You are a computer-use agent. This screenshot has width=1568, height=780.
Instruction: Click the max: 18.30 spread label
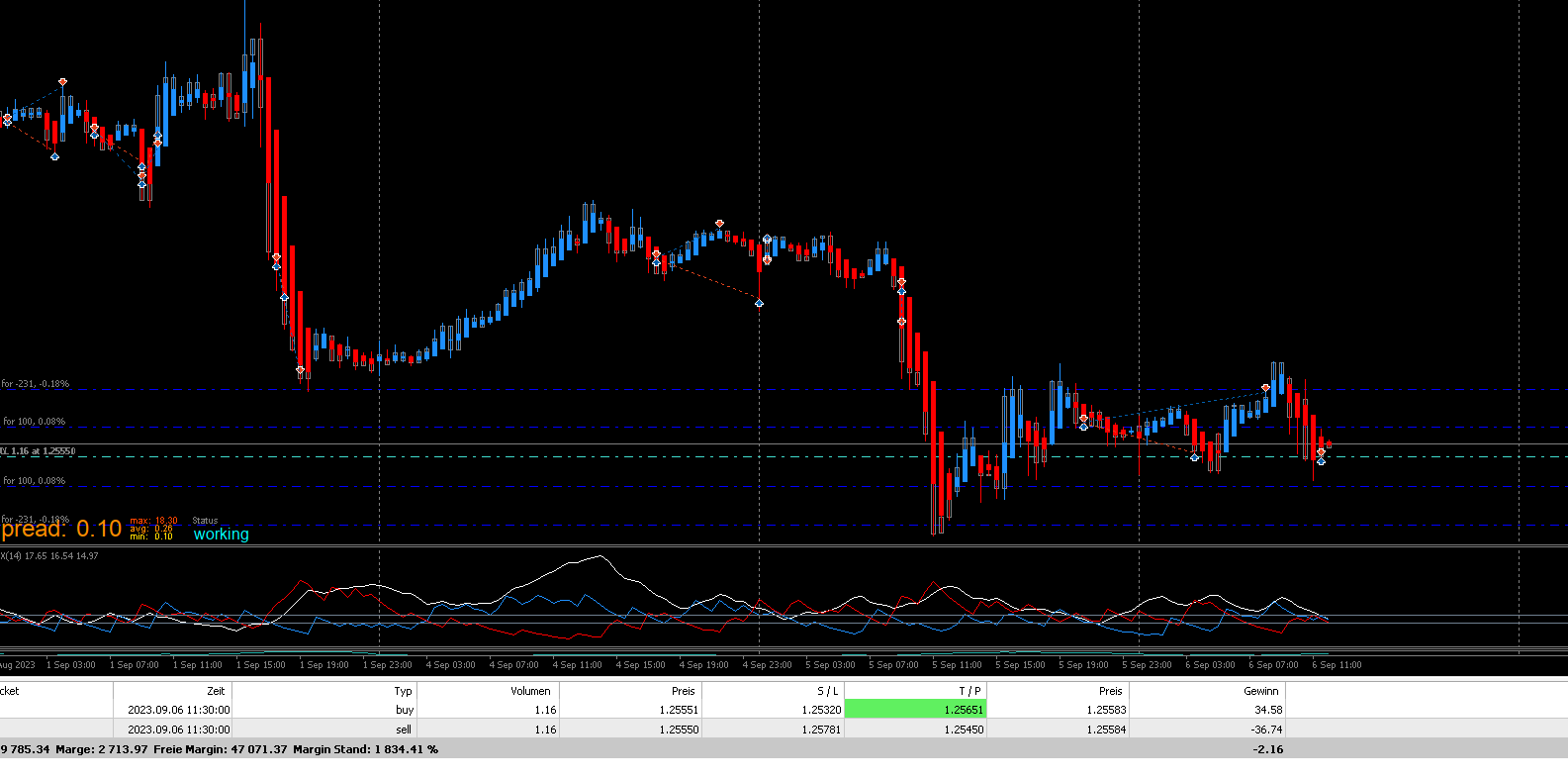pyautogui.click(x=153, y=521)
